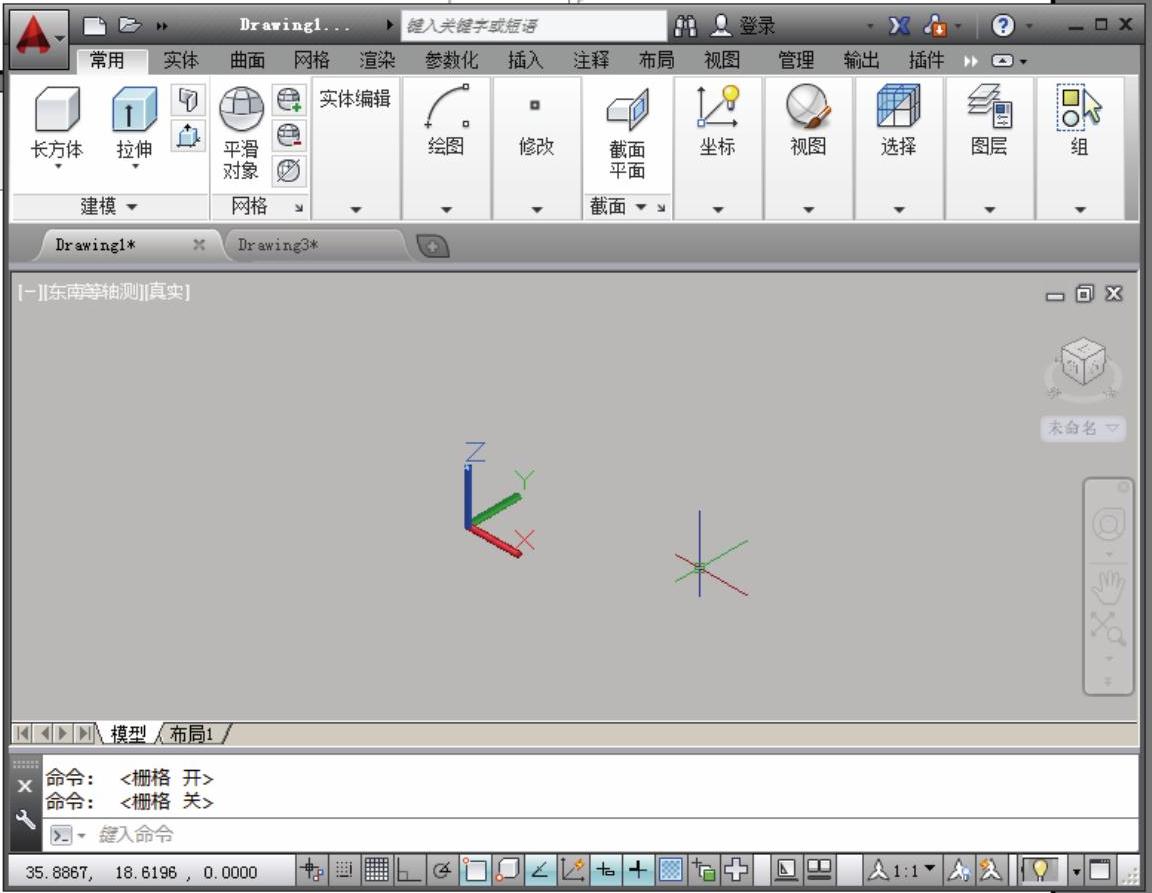The image size is (1152, 893).
Task: Open the Drawing3* document tab
Action: pyautogui.click(x=278, y=245)
